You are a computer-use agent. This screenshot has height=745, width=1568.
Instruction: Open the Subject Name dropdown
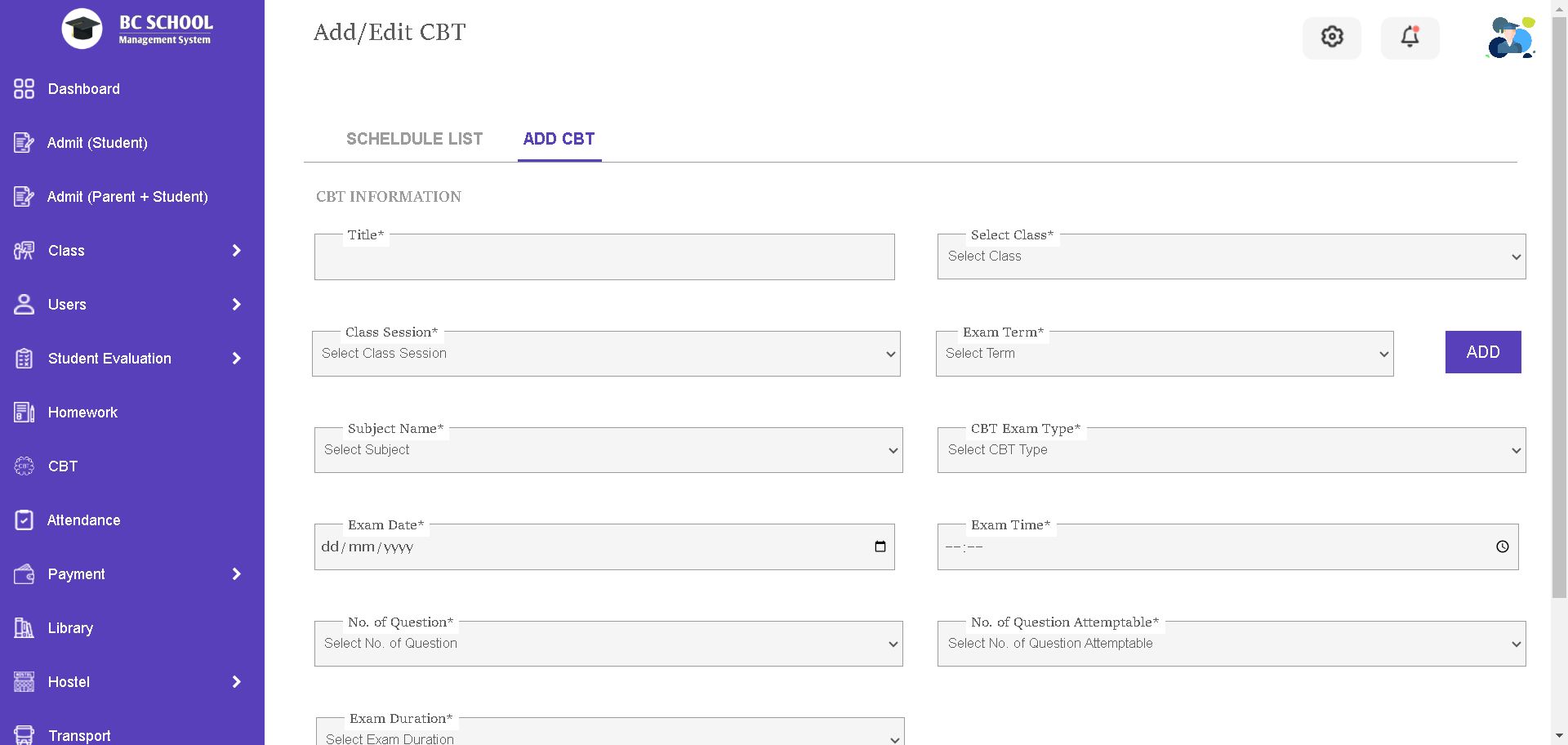click(x=608, y=450)
